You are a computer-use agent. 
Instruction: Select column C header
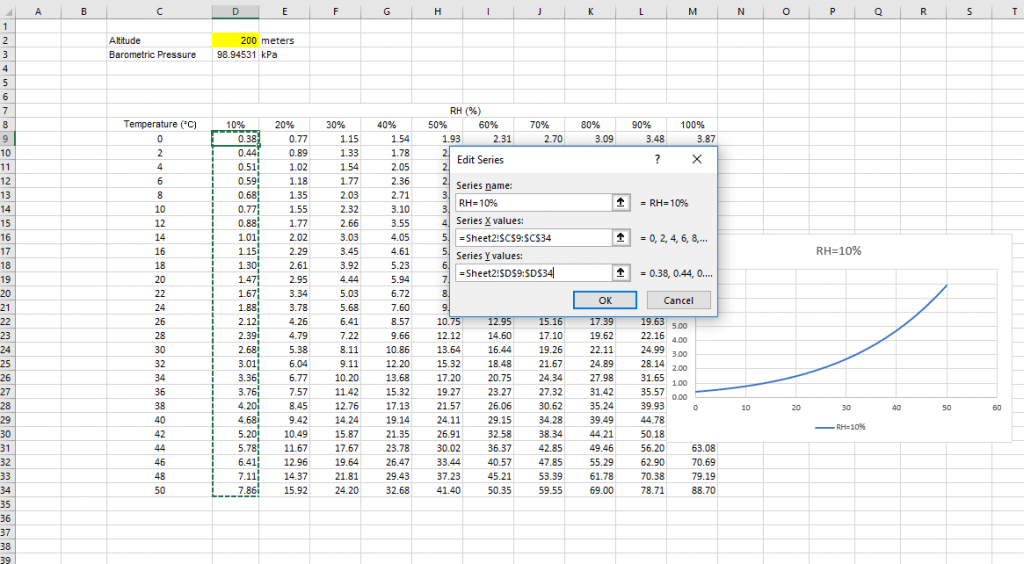click(x=159, y=11)
